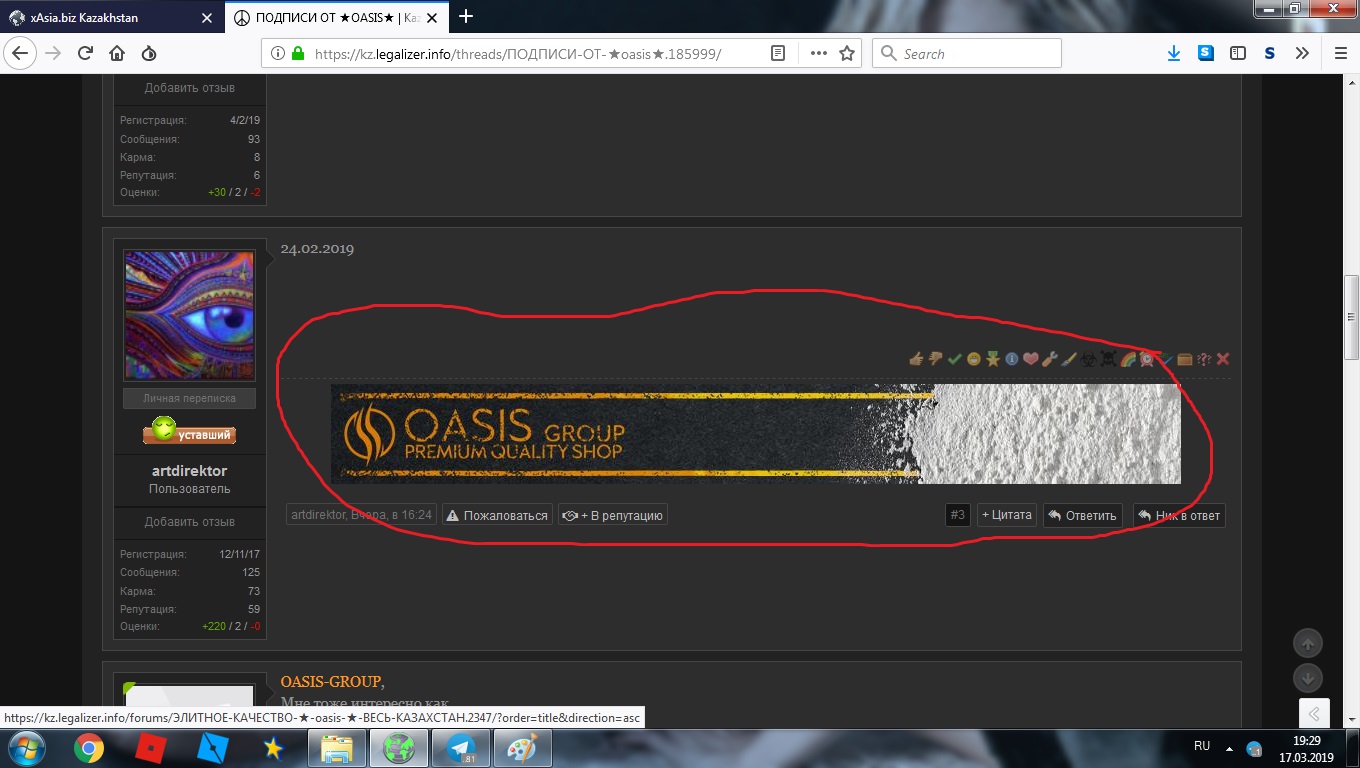Screen dimensions: 1360x768
Task: Click the biohazard reaction icon
Action: (1088, 359)
